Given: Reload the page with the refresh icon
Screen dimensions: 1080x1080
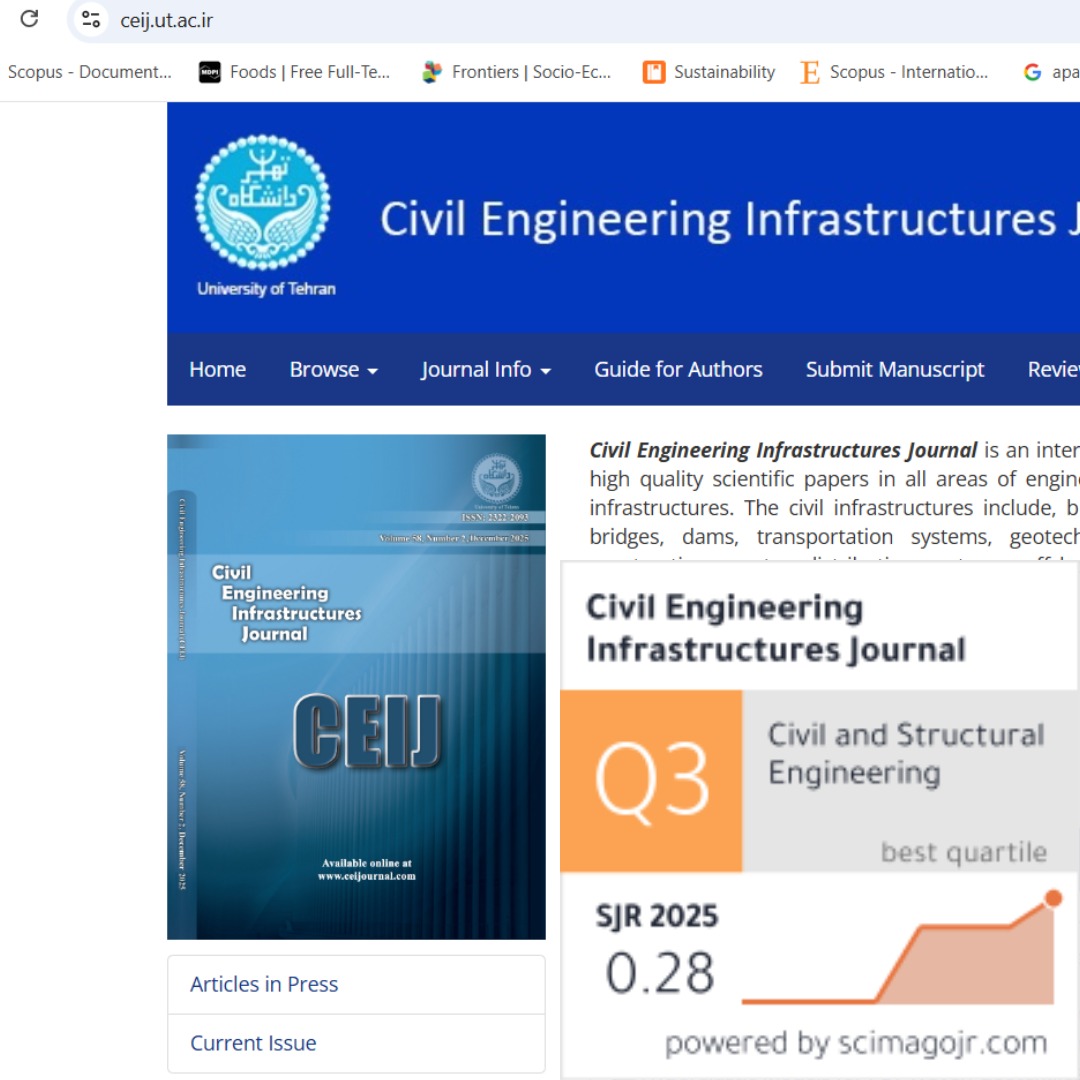Looking at the screenshot, I should (x=29, y=19).
